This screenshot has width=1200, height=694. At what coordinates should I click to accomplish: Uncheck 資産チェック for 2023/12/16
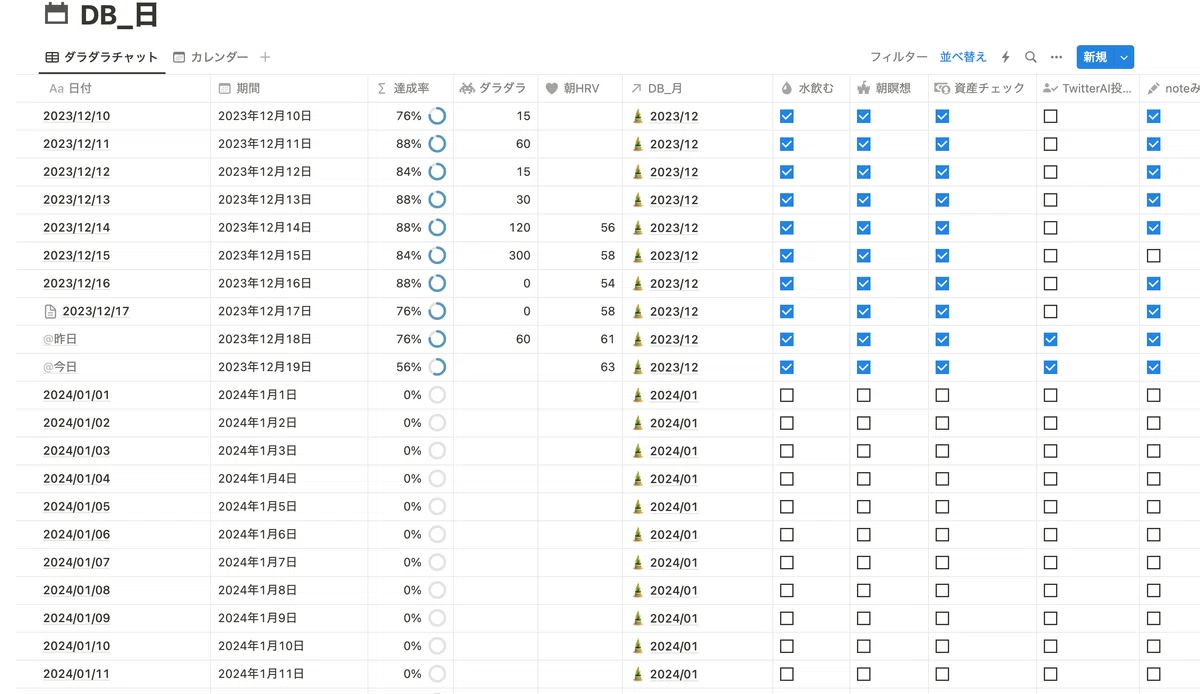[942, 284]
